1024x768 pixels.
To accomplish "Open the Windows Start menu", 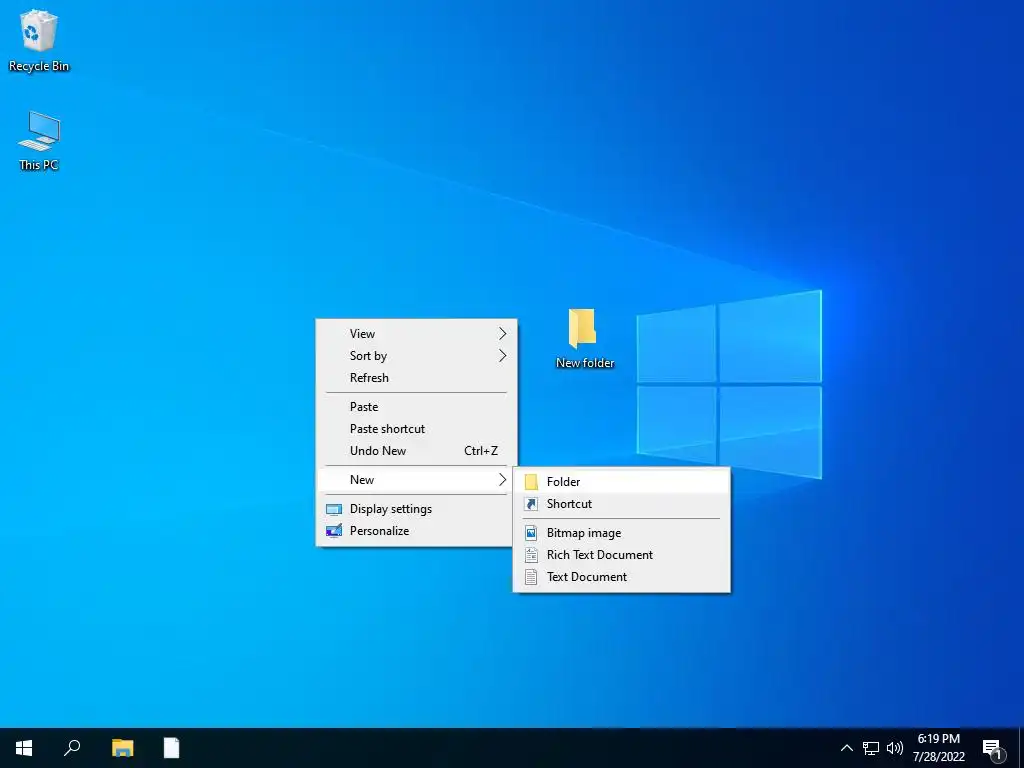I will pos(24,748).
